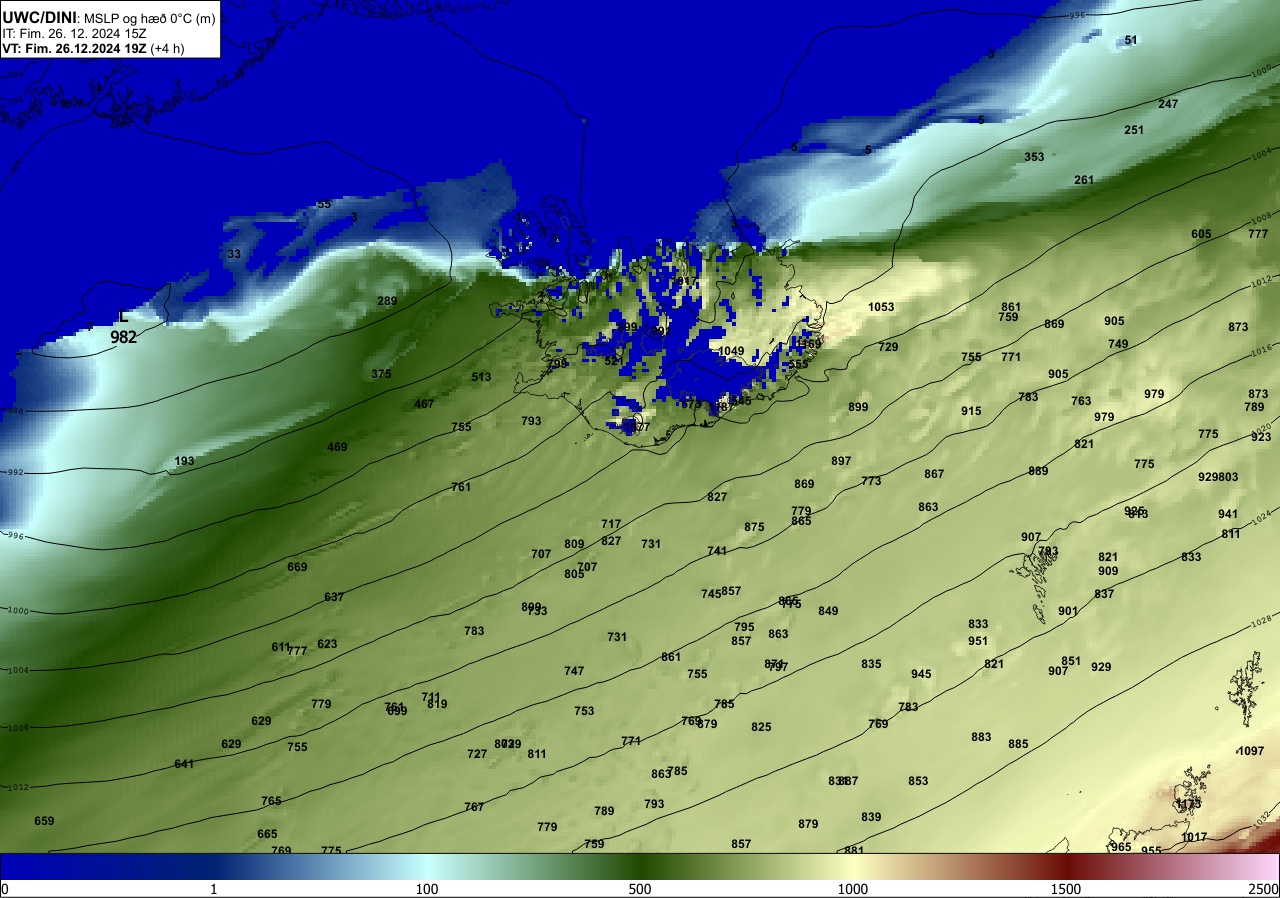Image resolution: width=1280 pixels, height=898 pixels.
Task: Click the value 897
Action: [841, 461]
